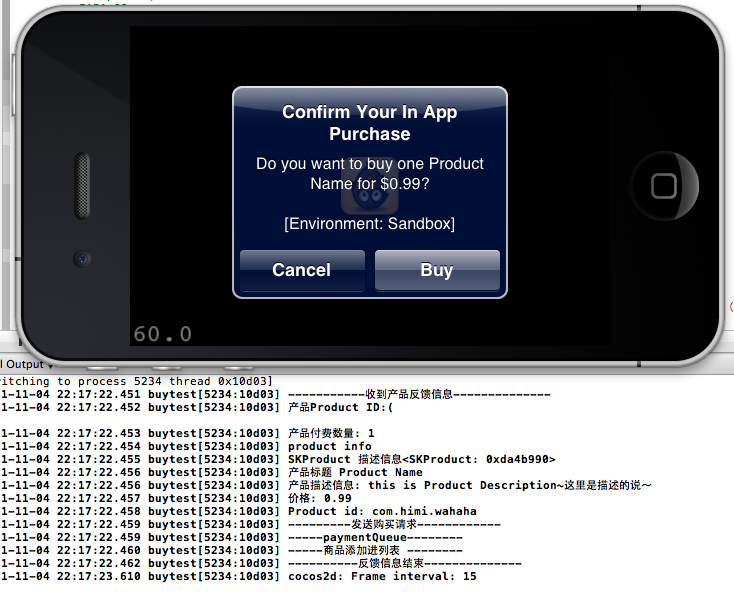The width and height of the screenshot is (734, 597).
Task: Click log line 'product info'
Action: [x=330, y=446]
